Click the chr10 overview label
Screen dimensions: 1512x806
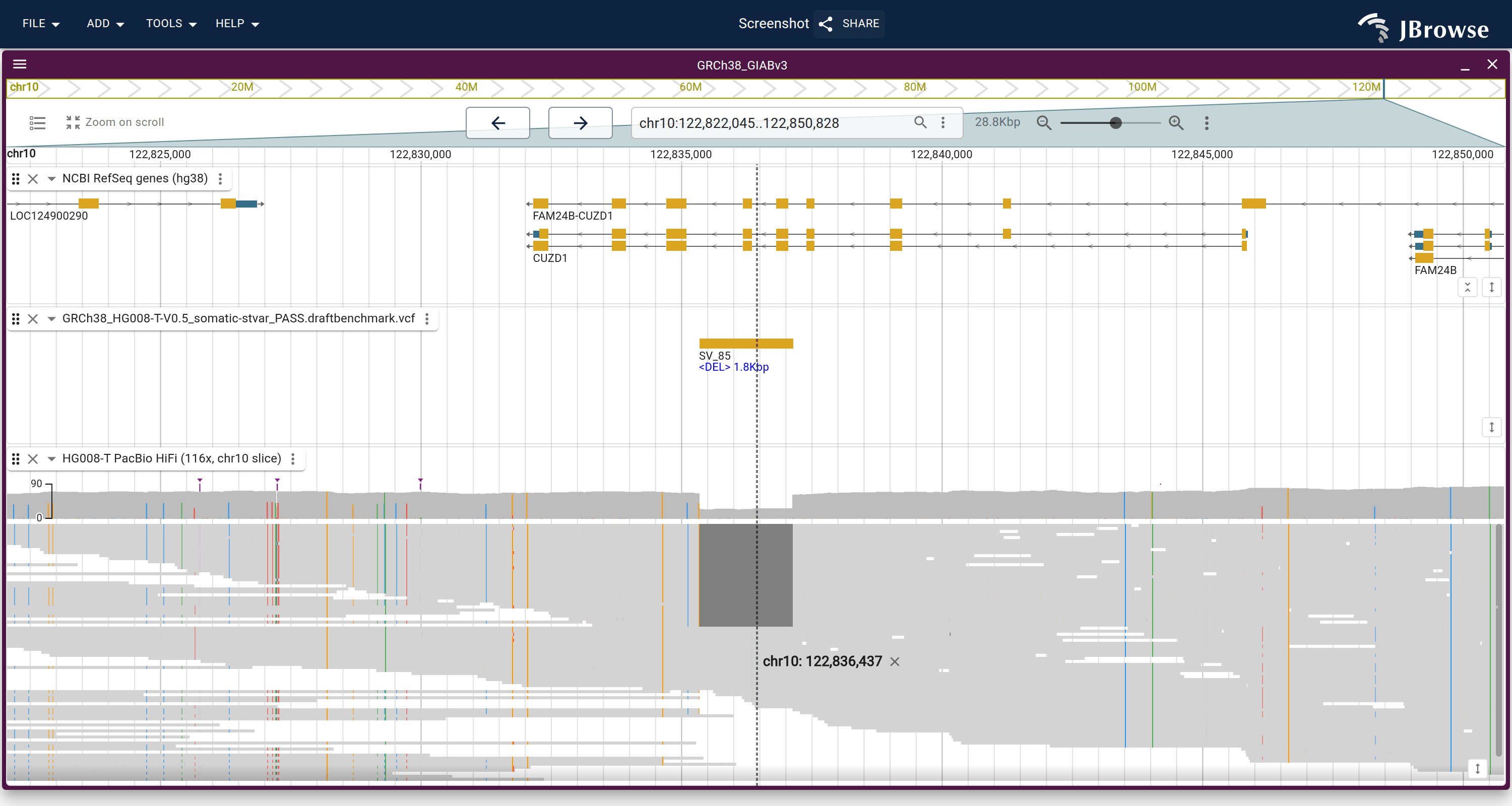(24, 87)
